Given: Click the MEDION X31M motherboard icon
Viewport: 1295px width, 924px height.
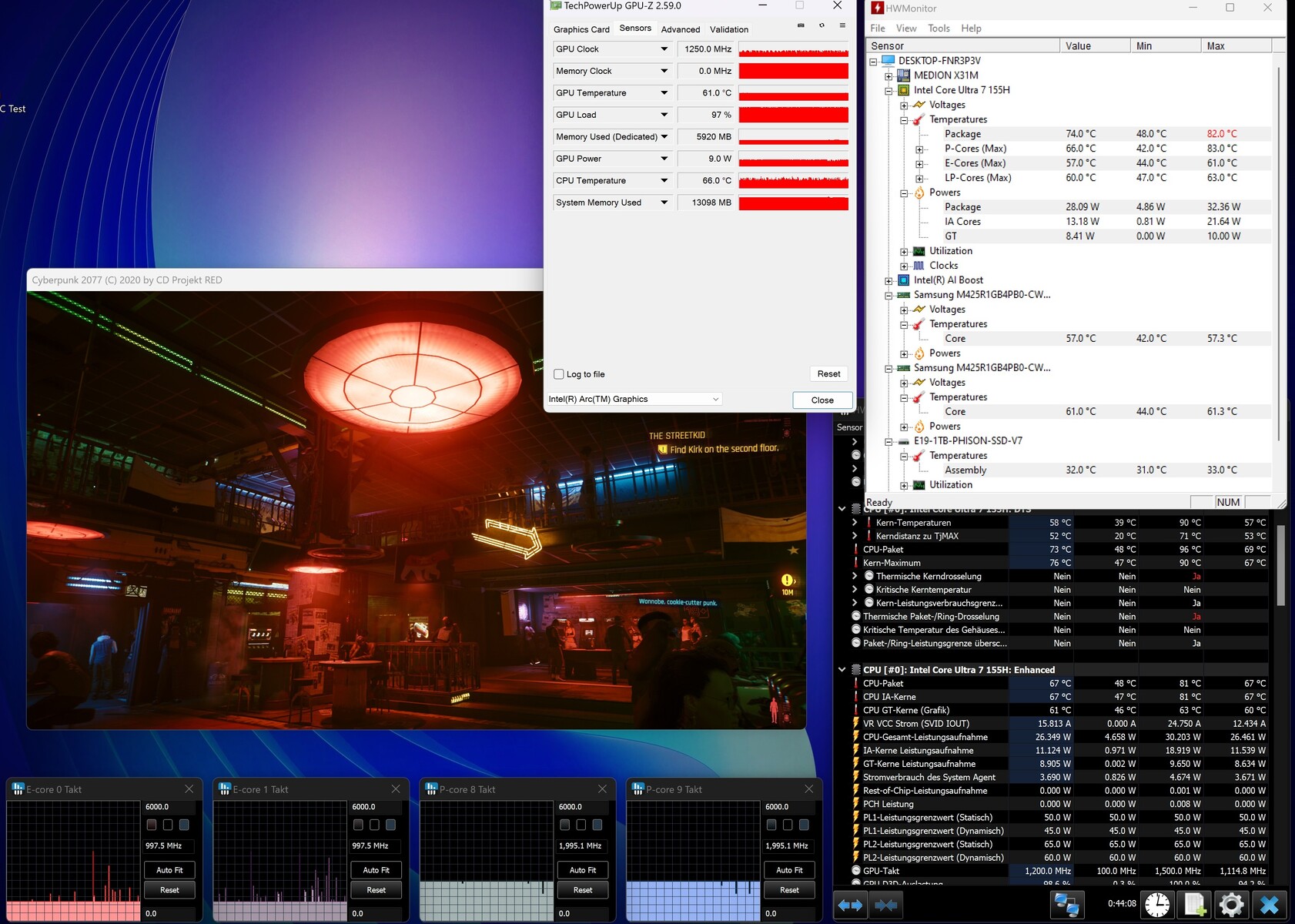Looking at the screenshot, I should click(x=903, y=75).
